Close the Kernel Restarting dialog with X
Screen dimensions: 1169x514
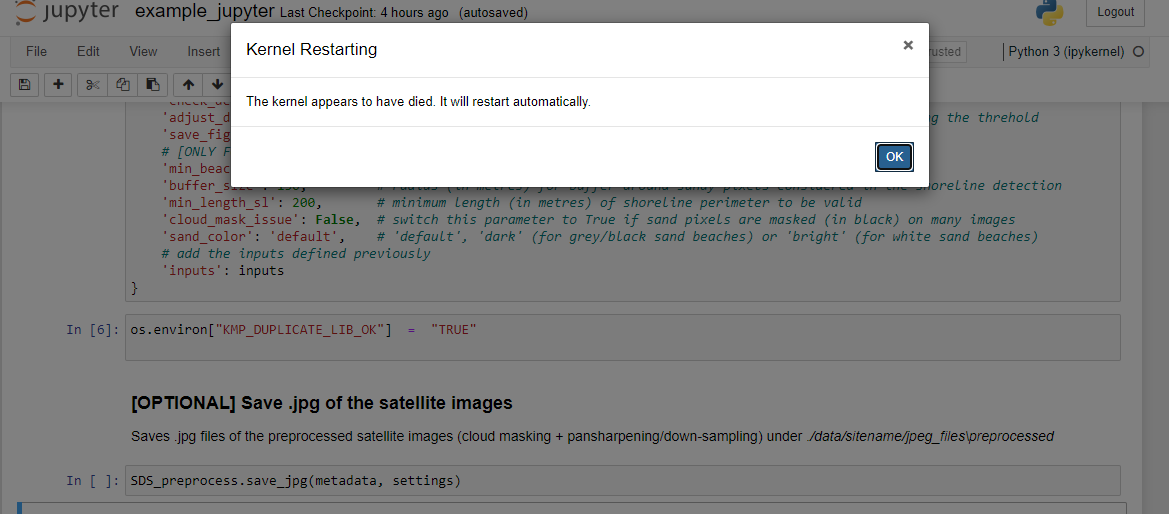point(908,45)
